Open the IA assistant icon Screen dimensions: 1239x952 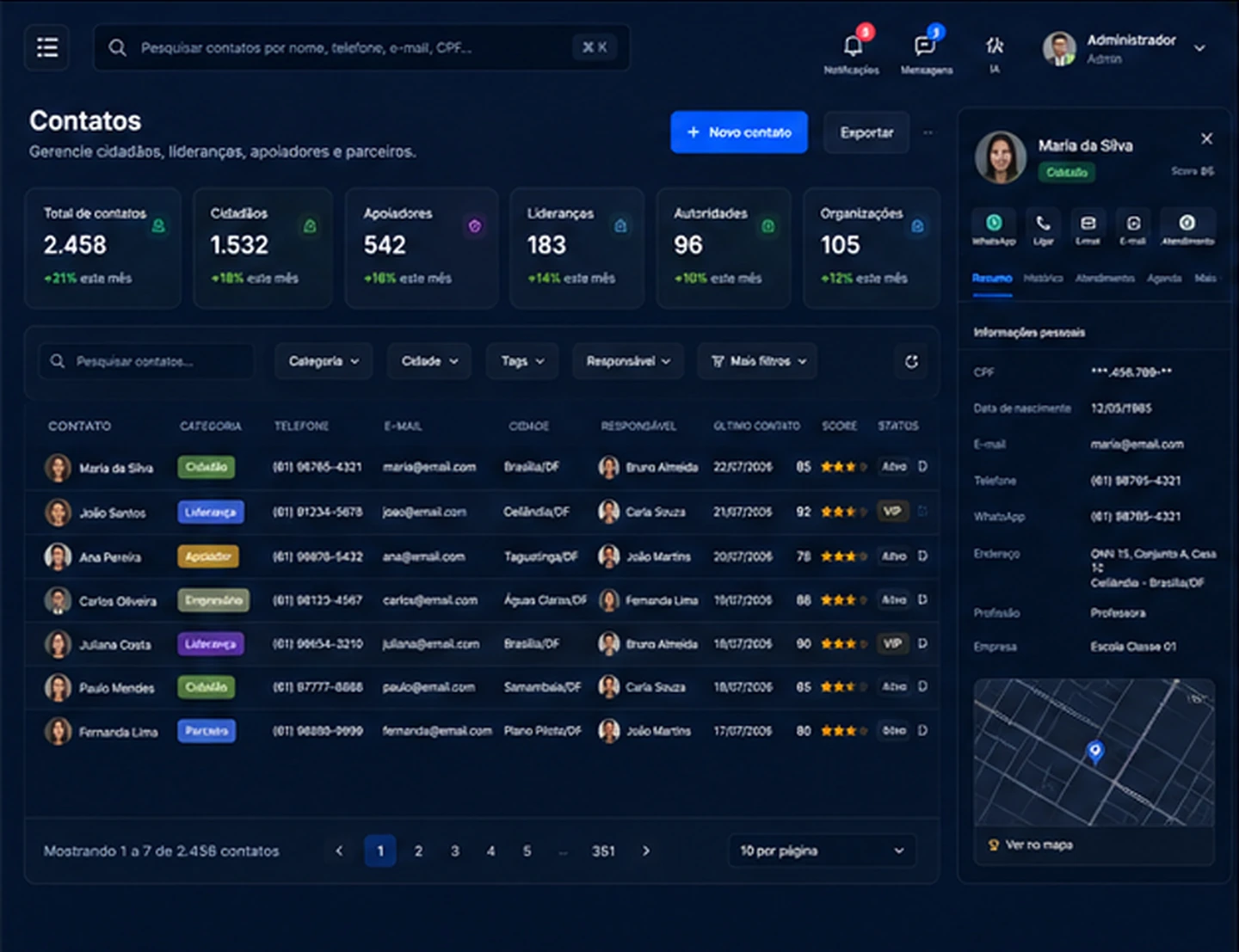pos(995,46)
